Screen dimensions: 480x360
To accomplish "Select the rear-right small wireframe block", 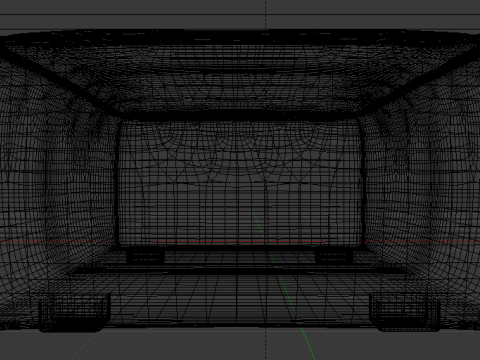I will tap(334, 256).
